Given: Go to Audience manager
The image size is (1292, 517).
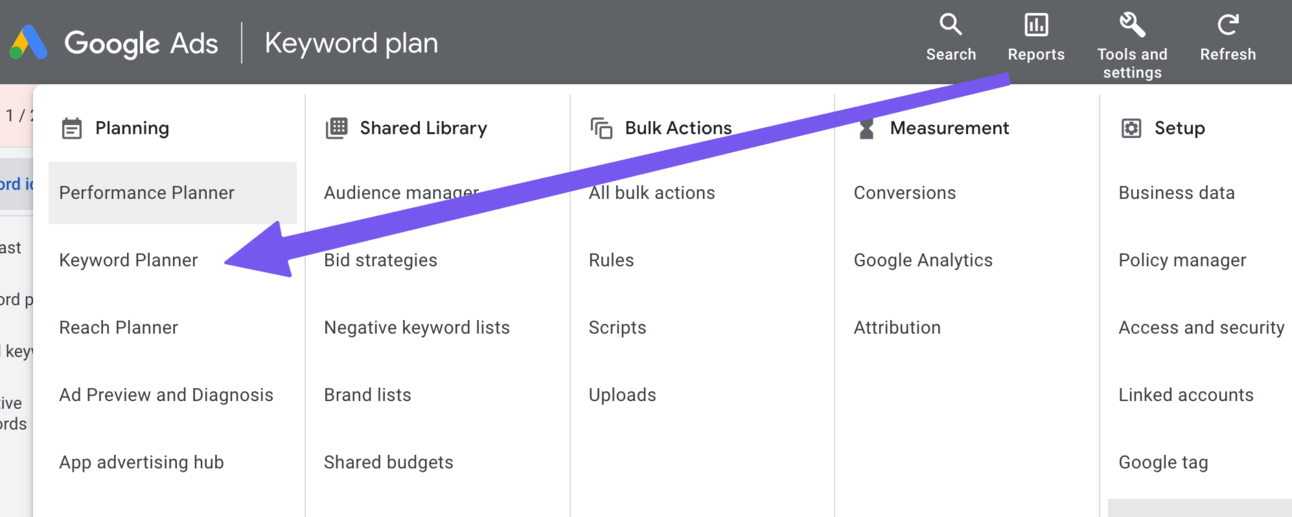Looking at the screenshot, I should pos(401,193).
